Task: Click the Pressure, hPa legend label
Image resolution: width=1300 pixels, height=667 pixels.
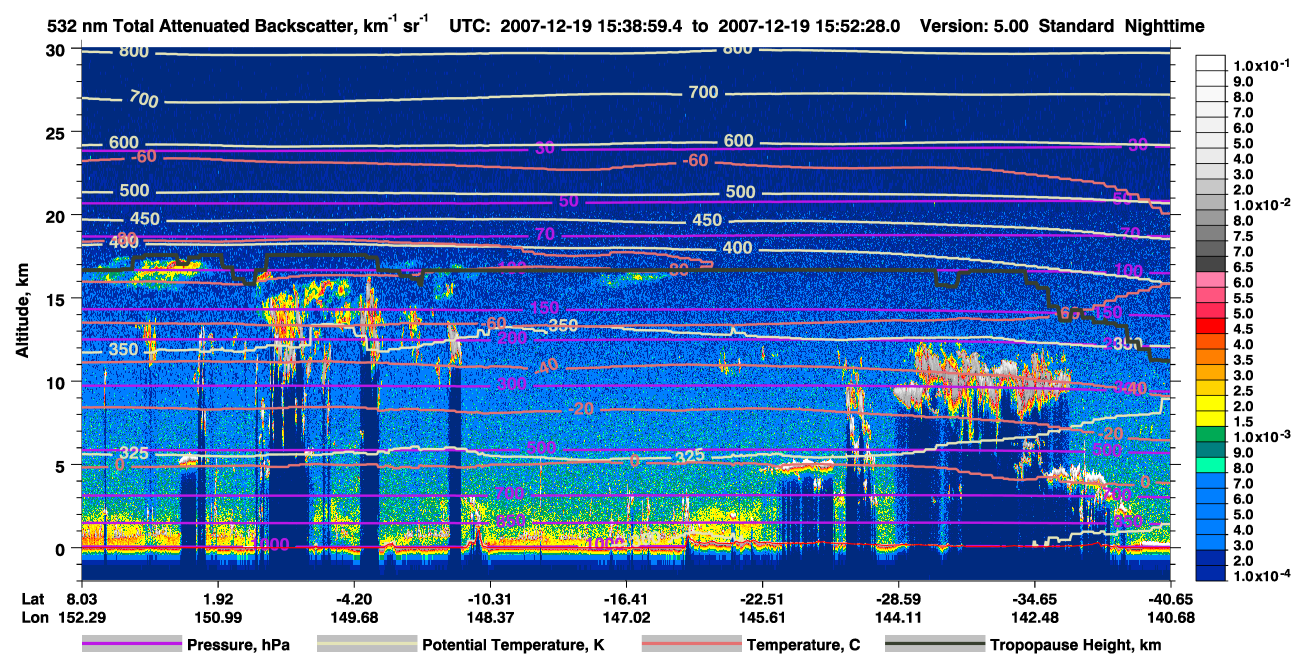Action: (239, 646)
